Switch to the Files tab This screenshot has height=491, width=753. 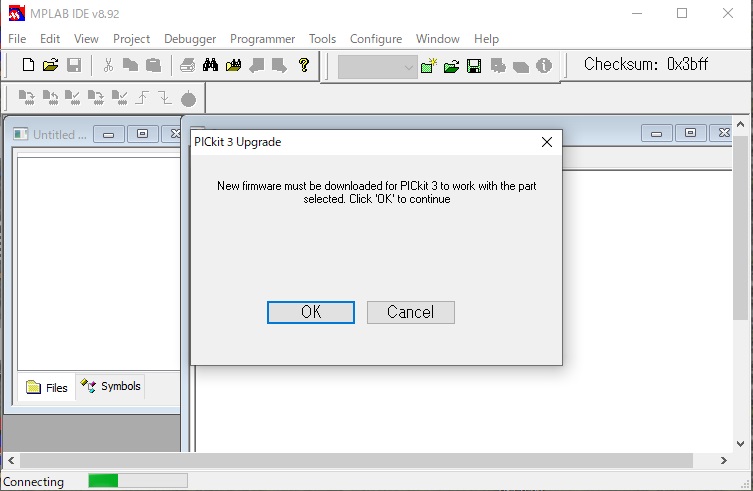47,387
